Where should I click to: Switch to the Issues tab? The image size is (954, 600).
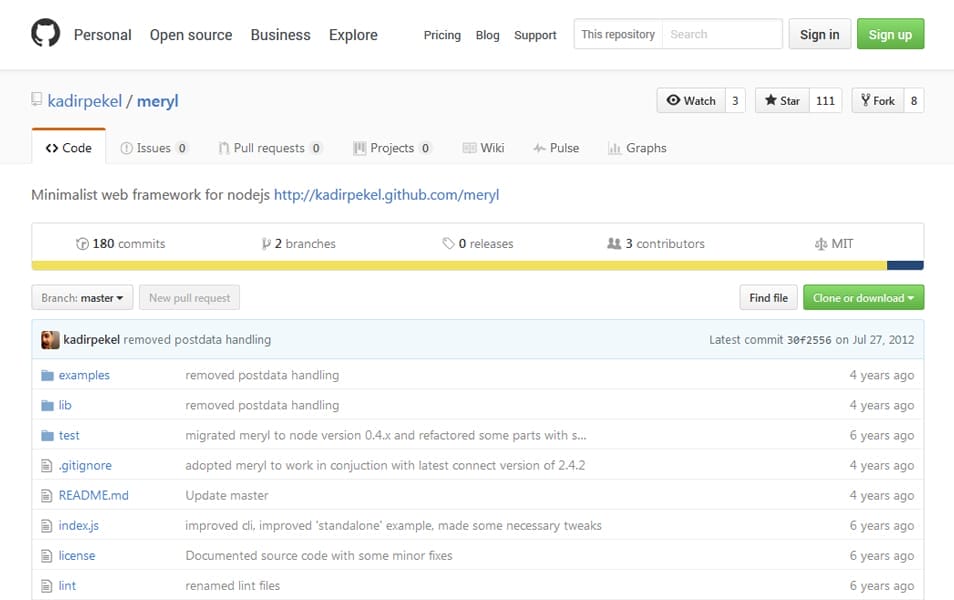coord(153,148)
